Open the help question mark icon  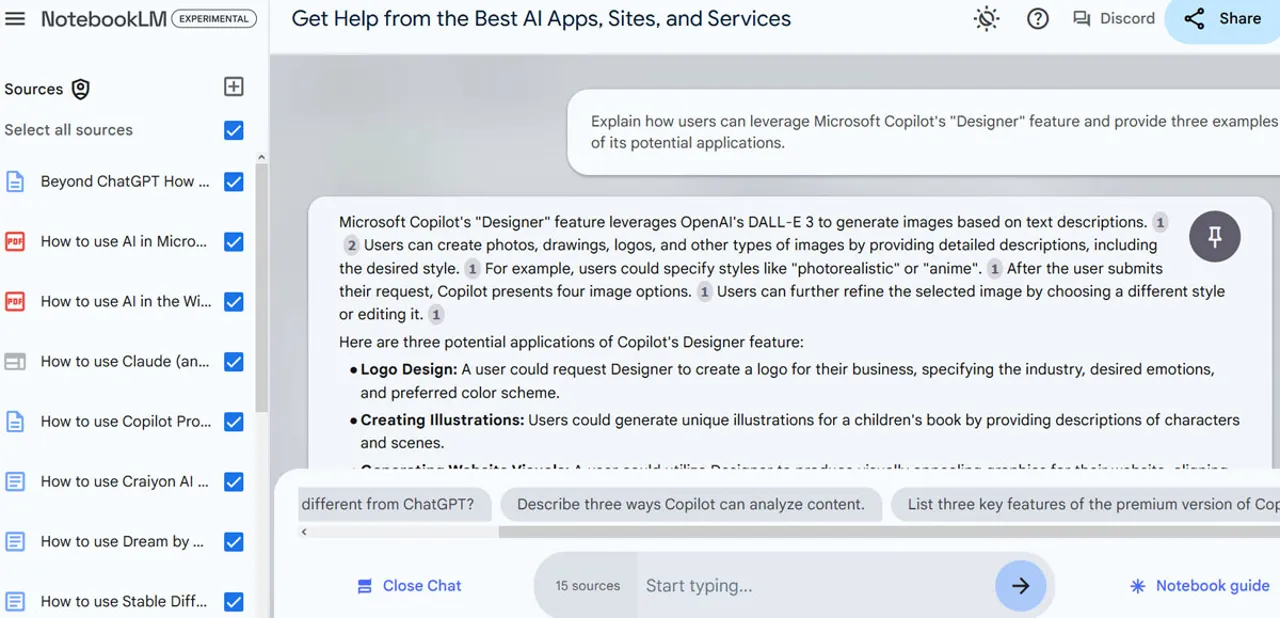tap(1038, 19)
